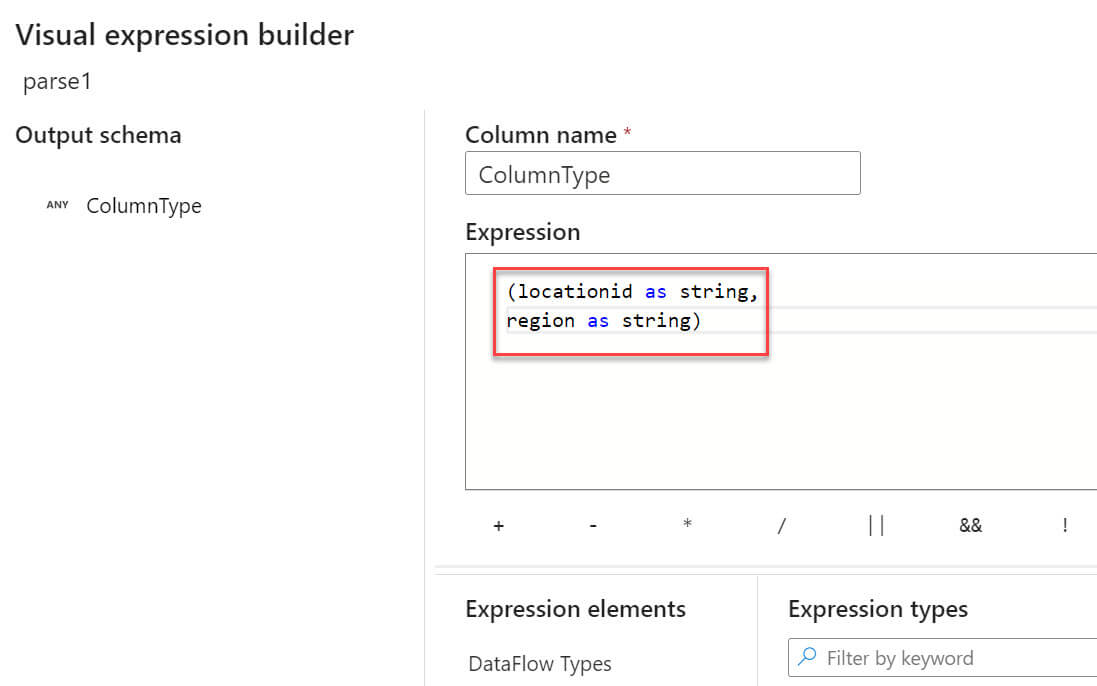Place cursor on the word region in the expression
This screenshot has width=1097, height=686.
point(538,321)
